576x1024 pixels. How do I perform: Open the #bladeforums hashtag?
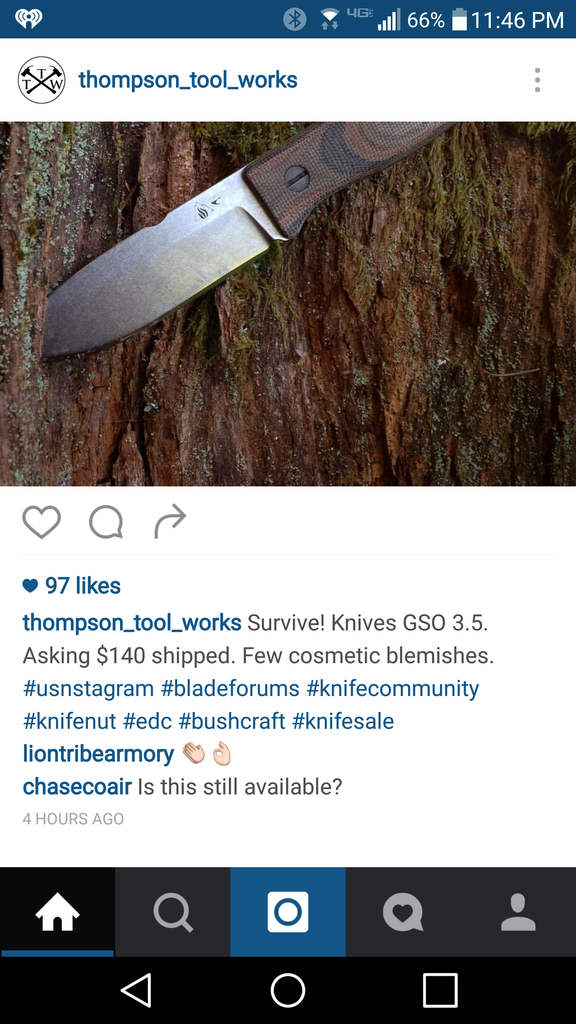[230, 688]
